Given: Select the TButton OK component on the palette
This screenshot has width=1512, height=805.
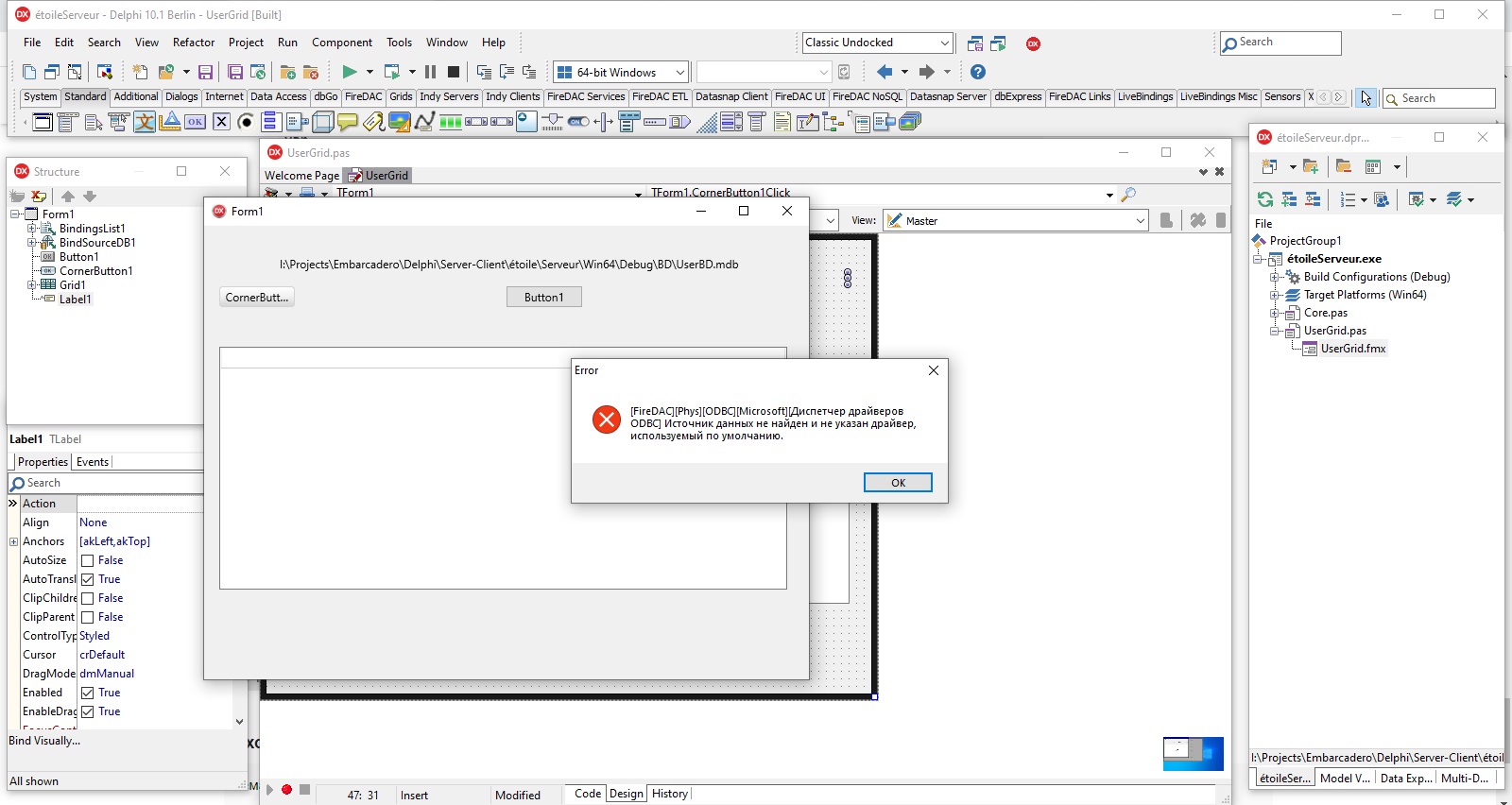Looking at the screenshot, I should [x=195, y=121].
